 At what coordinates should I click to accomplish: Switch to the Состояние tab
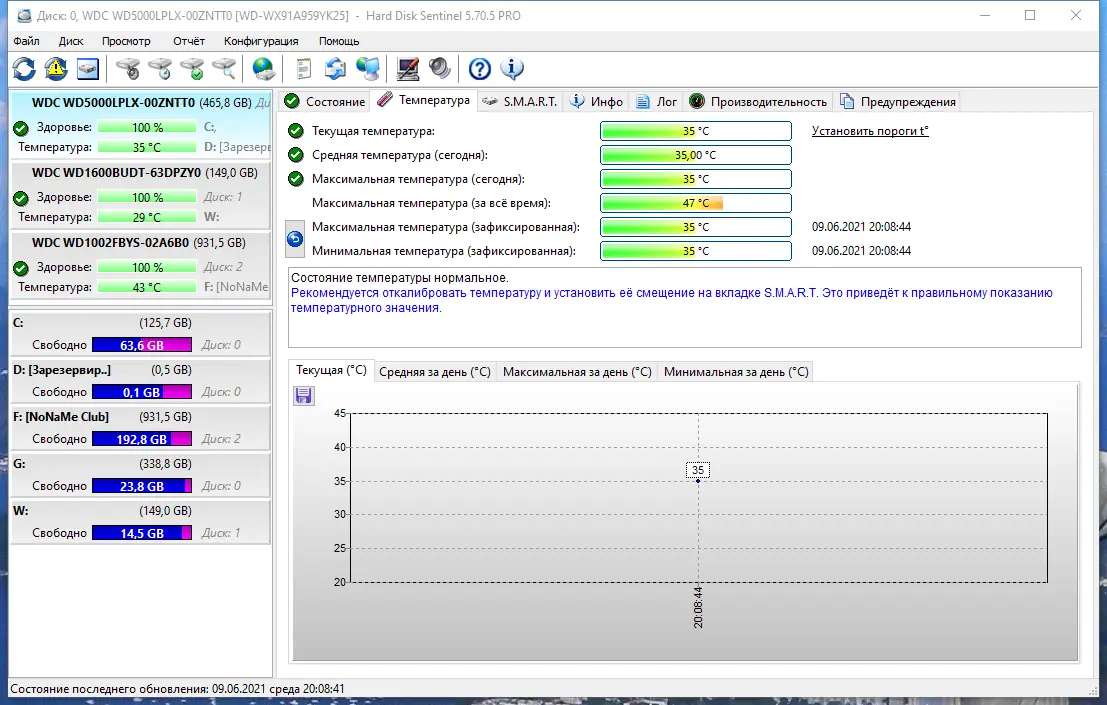click(325, 102)
